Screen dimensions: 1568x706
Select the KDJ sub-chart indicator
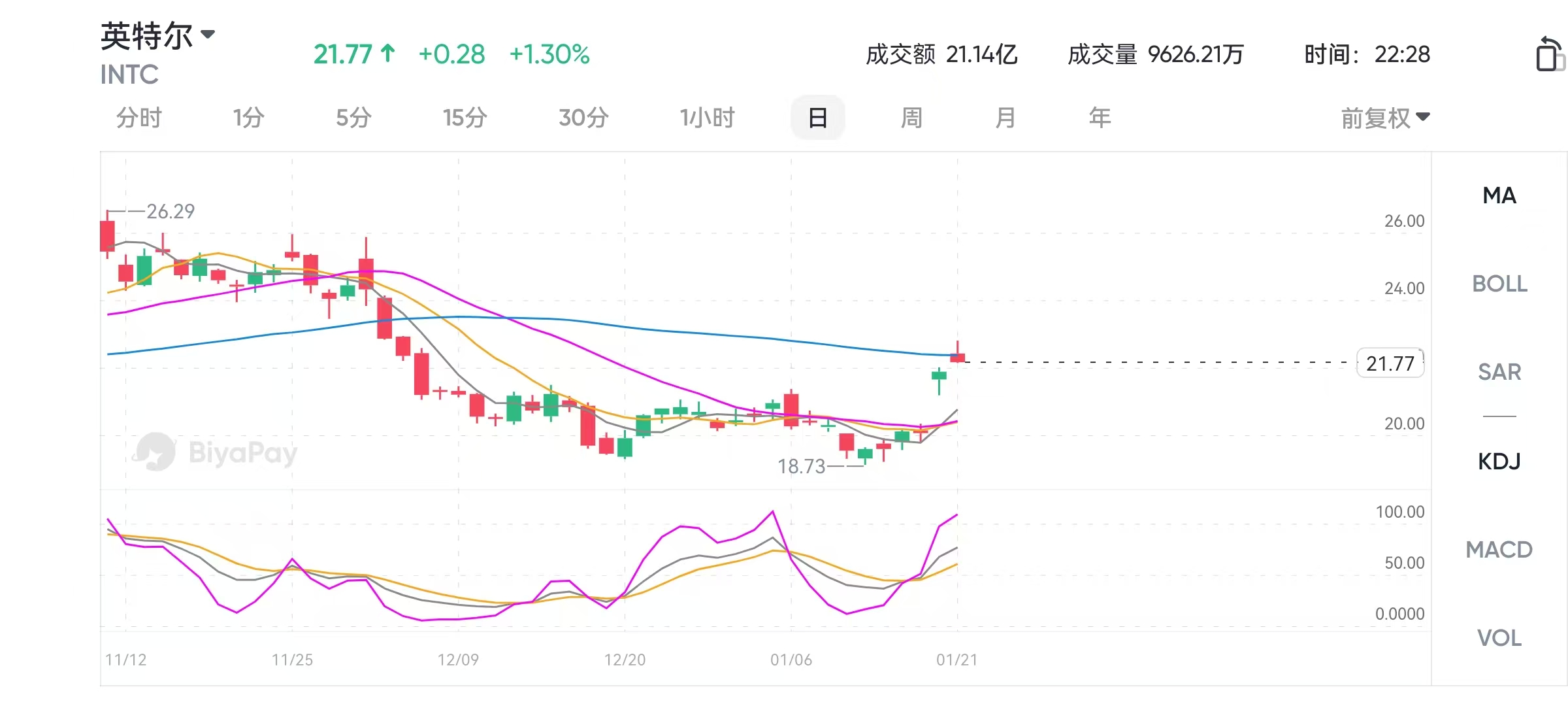pos(1499,462)
